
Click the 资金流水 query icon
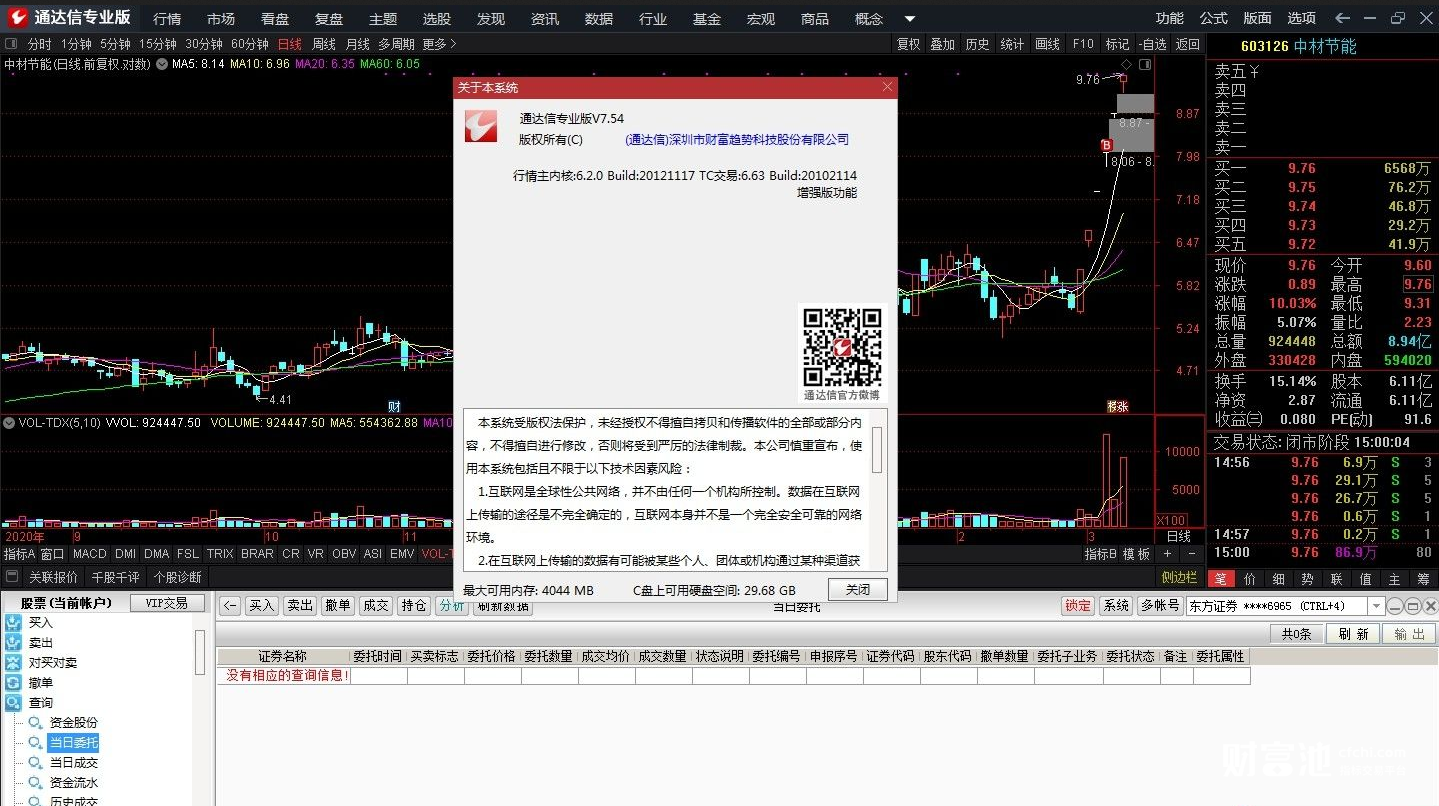pos(36,783)
